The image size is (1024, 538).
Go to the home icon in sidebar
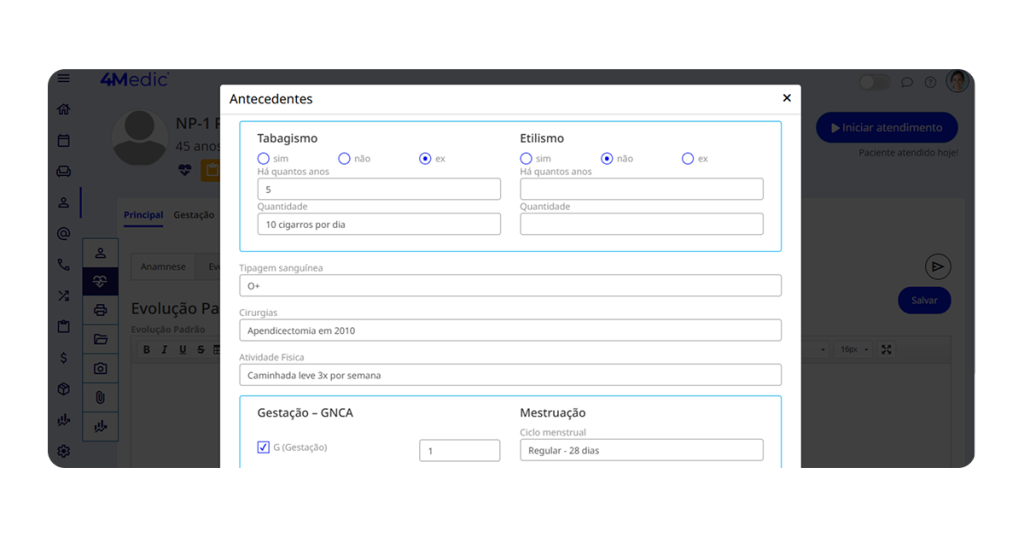coord(64,110)
